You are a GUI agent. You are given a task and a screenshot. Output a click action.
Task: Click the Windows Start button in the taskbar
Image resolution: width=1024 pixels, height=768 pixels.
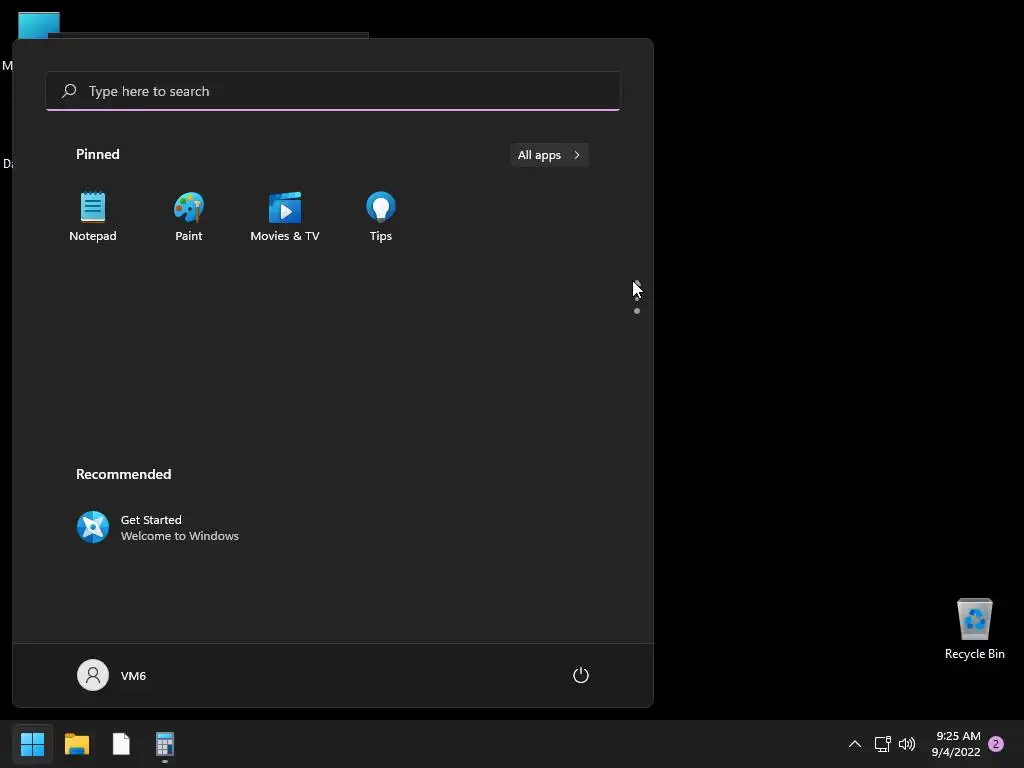pyautogui.click(x=32, y=744)
